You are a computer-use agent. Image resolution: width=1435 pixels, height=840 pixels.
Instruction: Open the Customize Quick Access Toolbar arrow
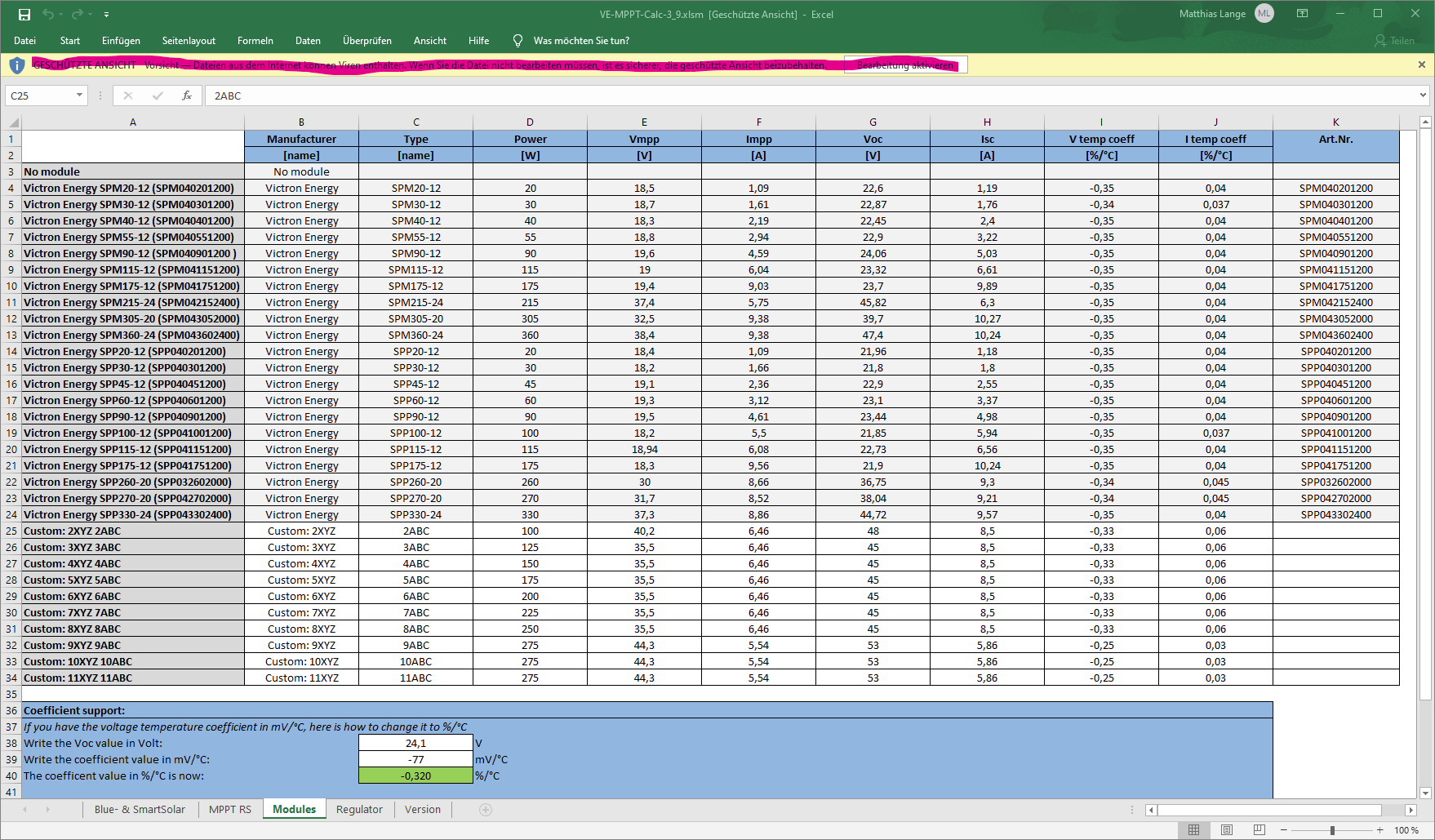click(106, 15)
